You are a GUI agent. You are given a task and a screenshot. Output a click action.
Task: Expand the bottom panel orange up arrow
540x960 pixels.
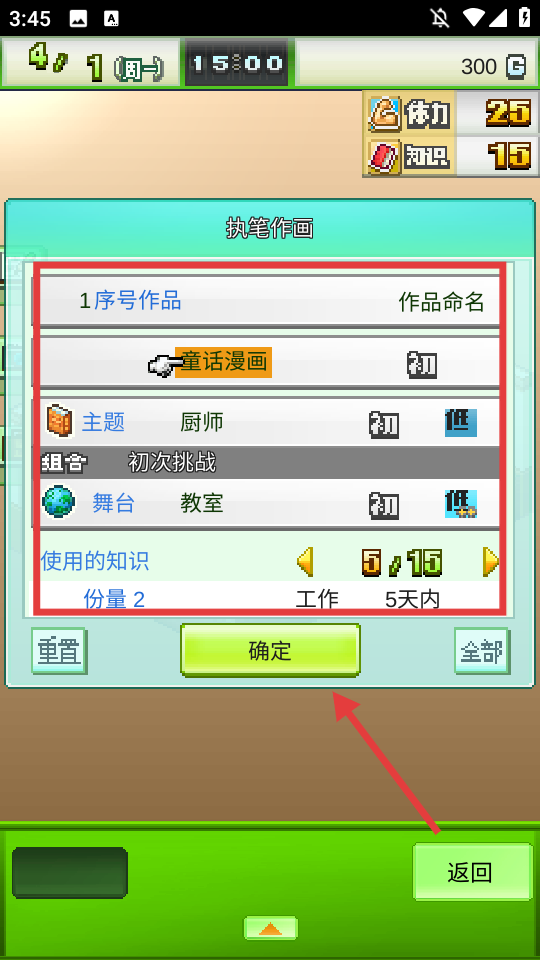pos(271,928)
